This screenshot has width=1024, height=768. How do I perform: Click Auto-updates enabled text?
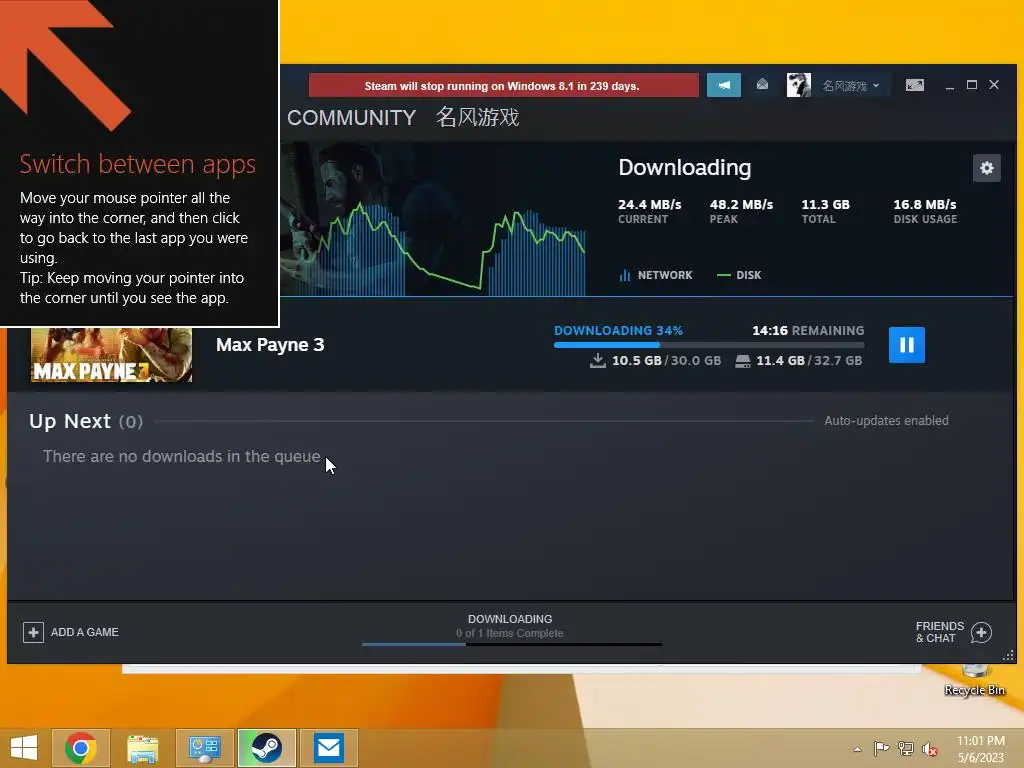(886, 421)
